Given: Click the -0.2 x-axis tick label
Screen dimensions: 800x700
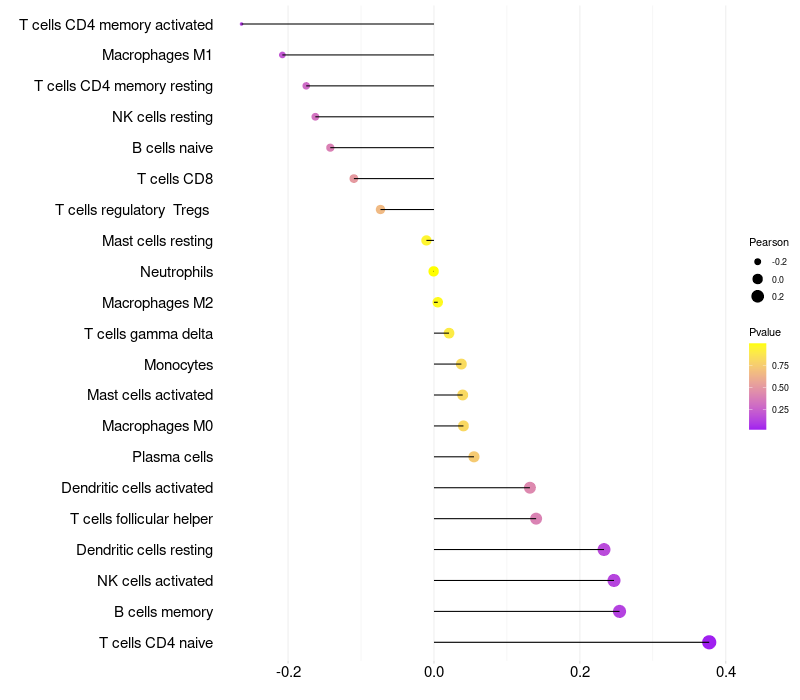Looking at the screenshot, I should pos(288,671).
